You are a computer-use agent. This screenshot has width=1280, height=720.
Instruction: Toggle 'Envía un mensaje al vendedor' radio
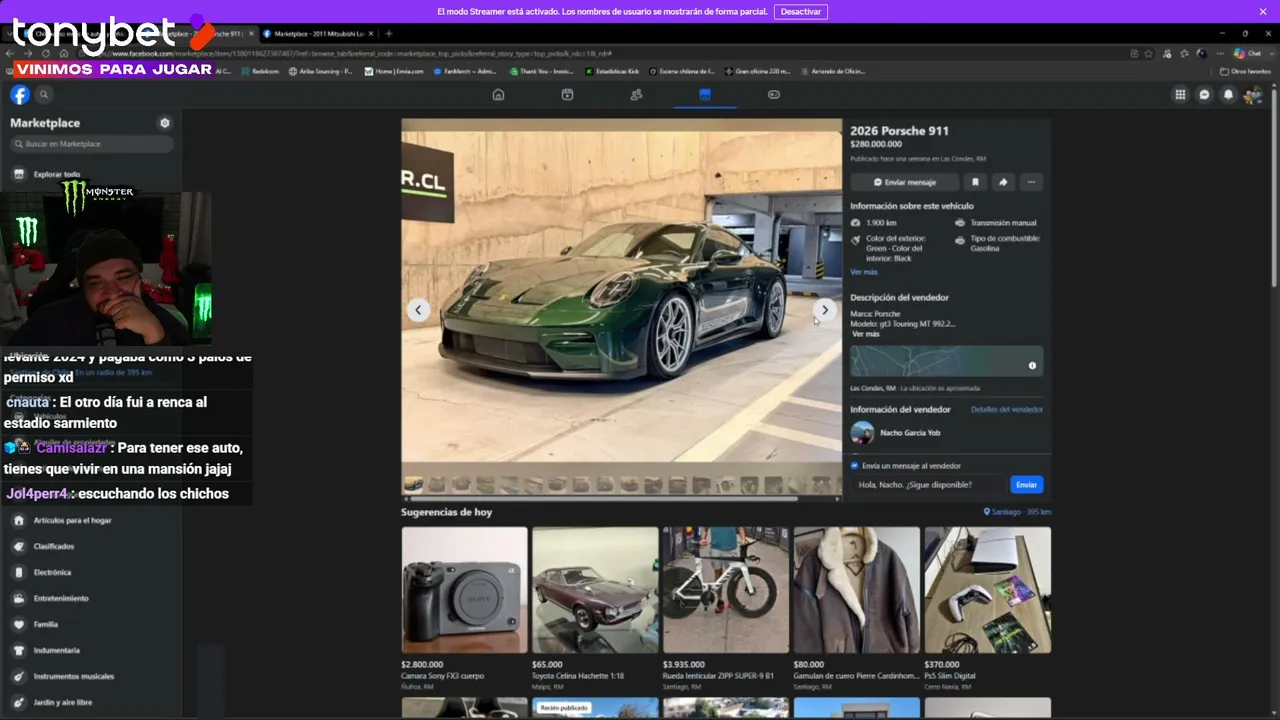(x=855, y=466)
